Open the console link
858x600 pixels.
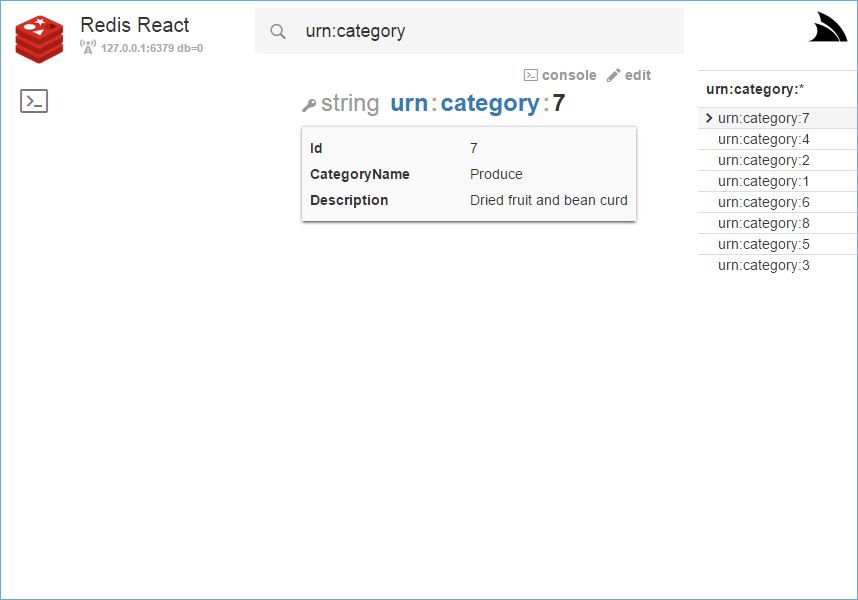(569, 75)
